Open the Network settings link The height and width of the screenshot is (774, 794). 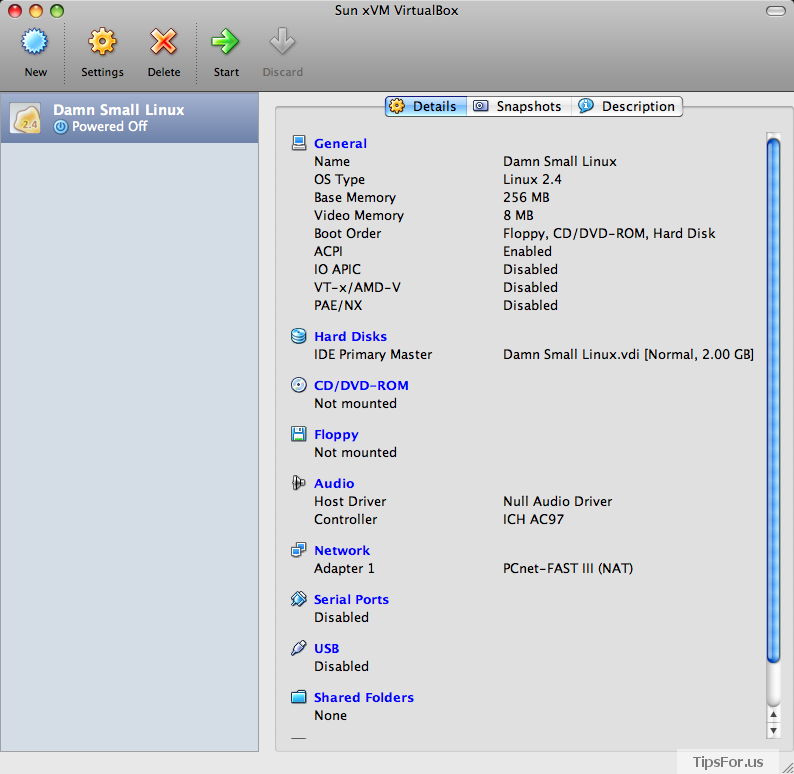pos(342,550)
